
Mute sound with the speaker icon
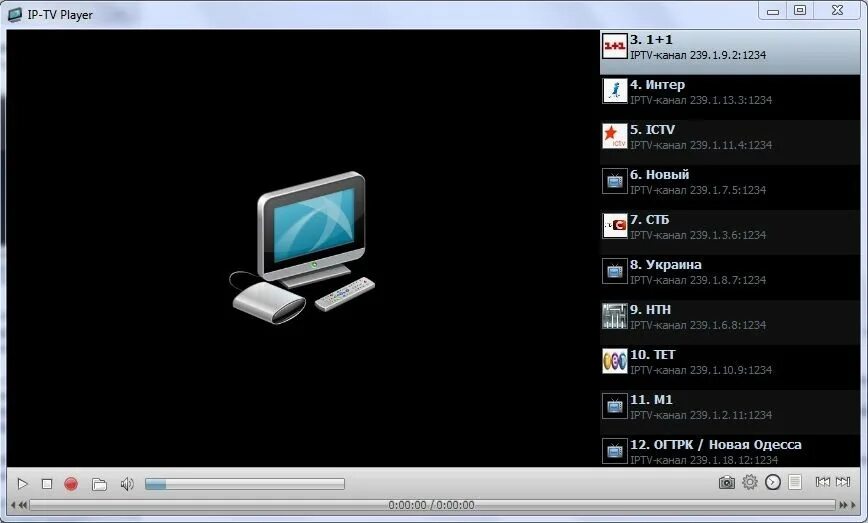click(x=127, y=484)
